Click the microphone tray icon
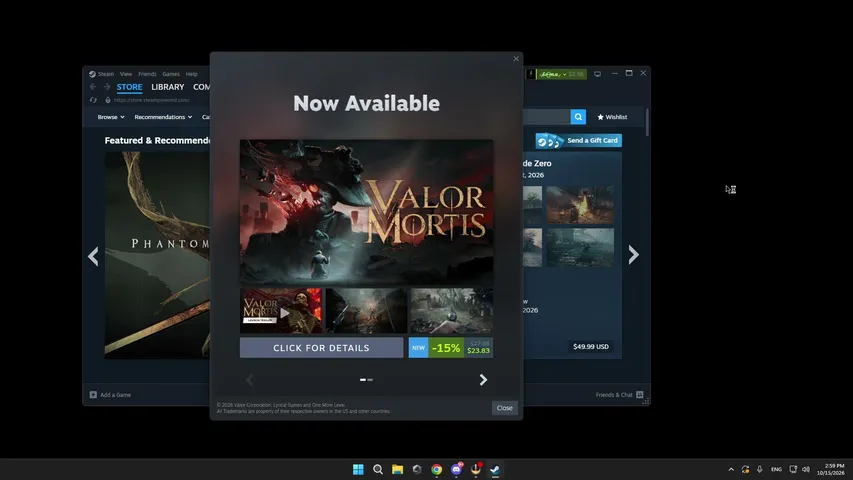 pos(759,469)
